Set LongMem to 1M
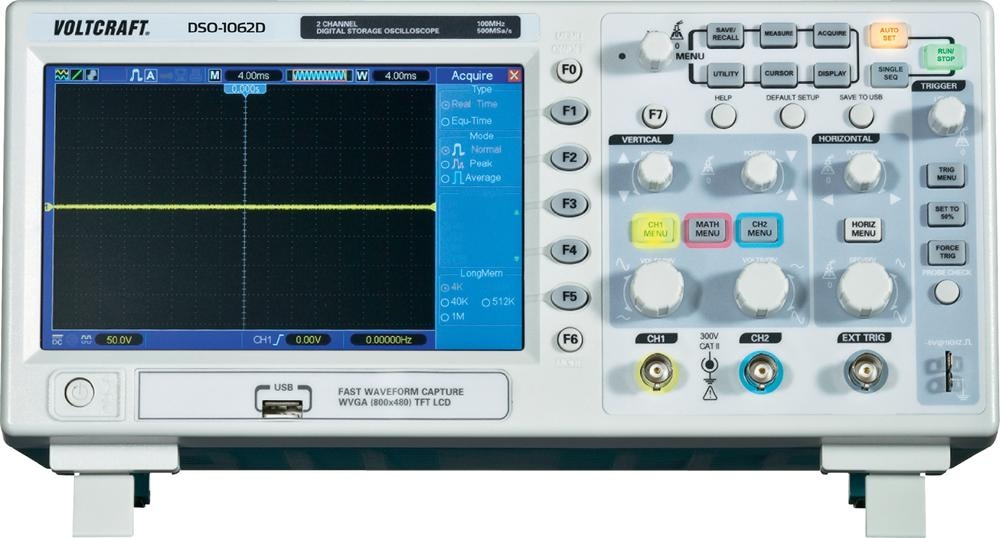This screenshot has height=538, width=1000. 453,317
